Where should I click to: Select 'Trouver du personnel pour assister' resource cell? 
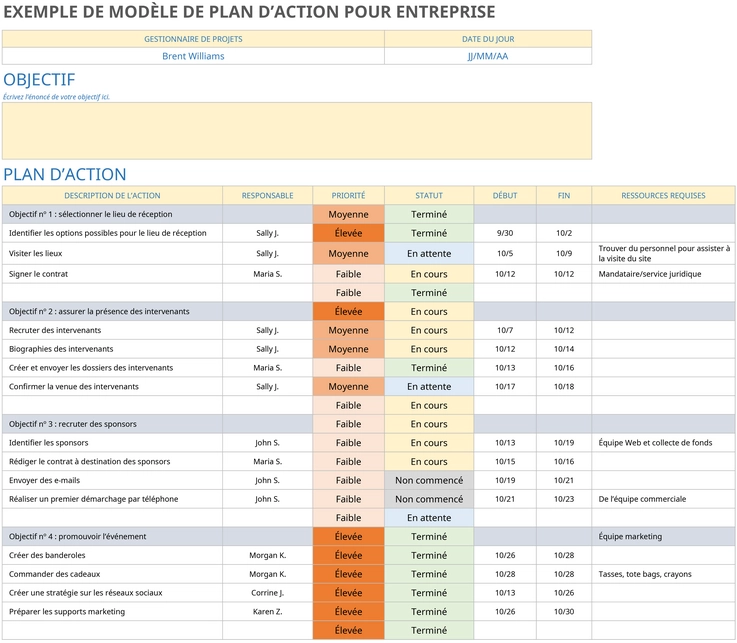663,253
